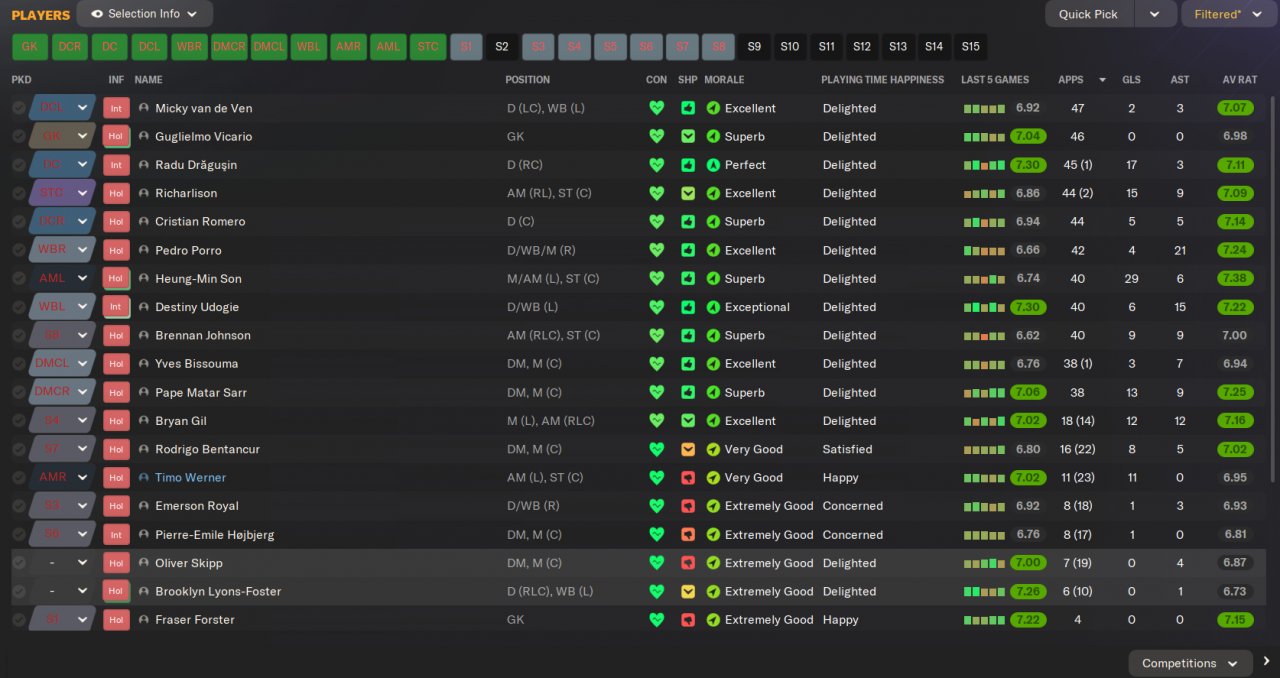Click Heung-Min Son's condition heart icon

(656, 278)
